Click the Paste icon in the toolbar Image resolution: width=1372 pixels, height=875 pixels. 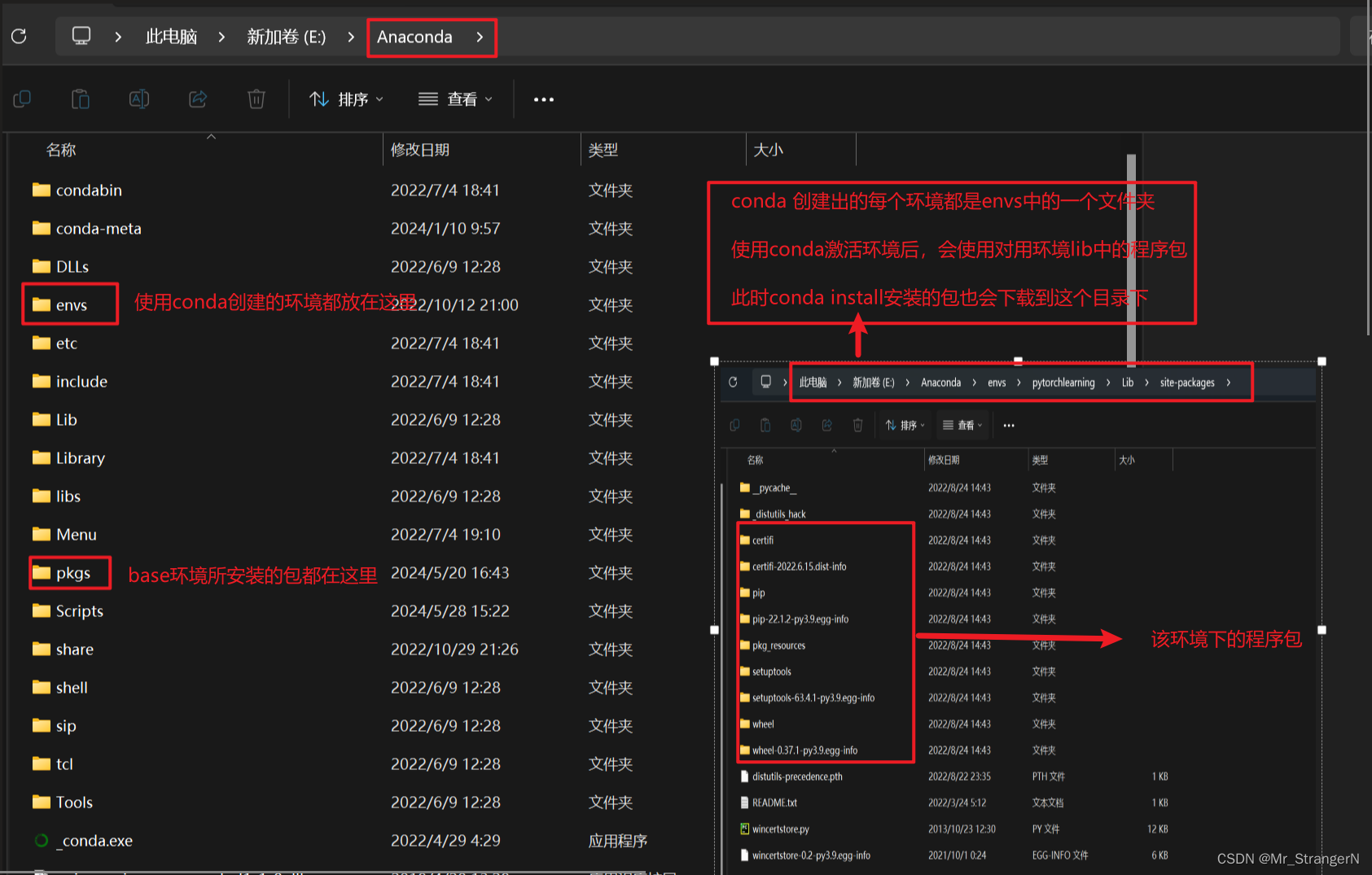(x=81, y=98)
